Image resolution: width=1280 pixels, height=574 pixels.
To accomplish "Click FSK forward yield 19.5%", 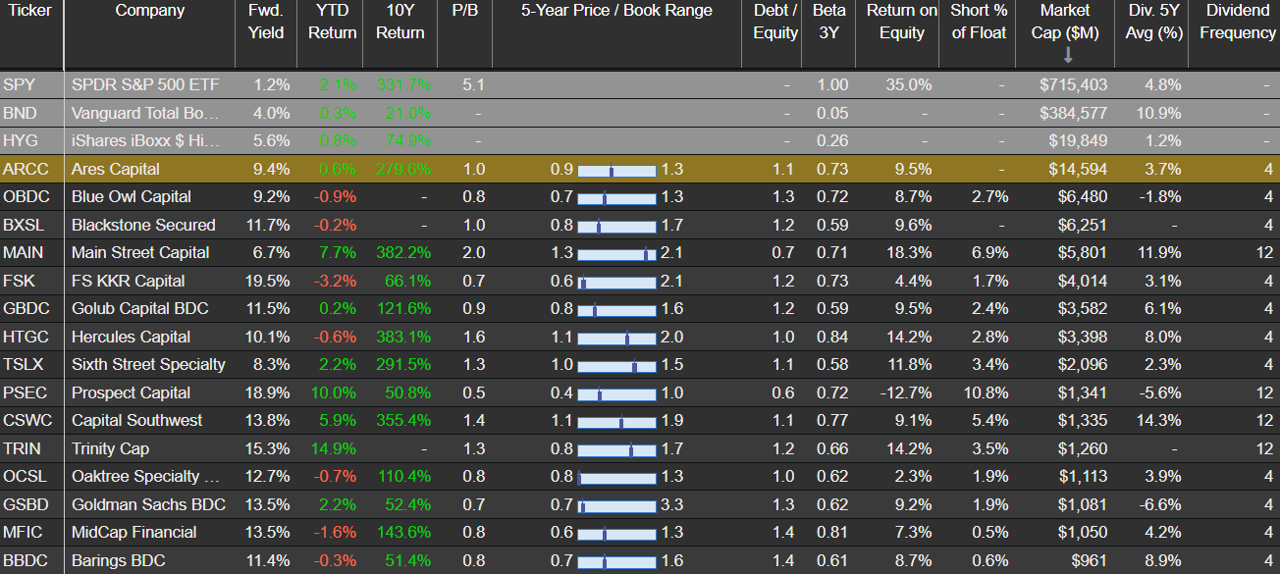I will click(268, 281).
